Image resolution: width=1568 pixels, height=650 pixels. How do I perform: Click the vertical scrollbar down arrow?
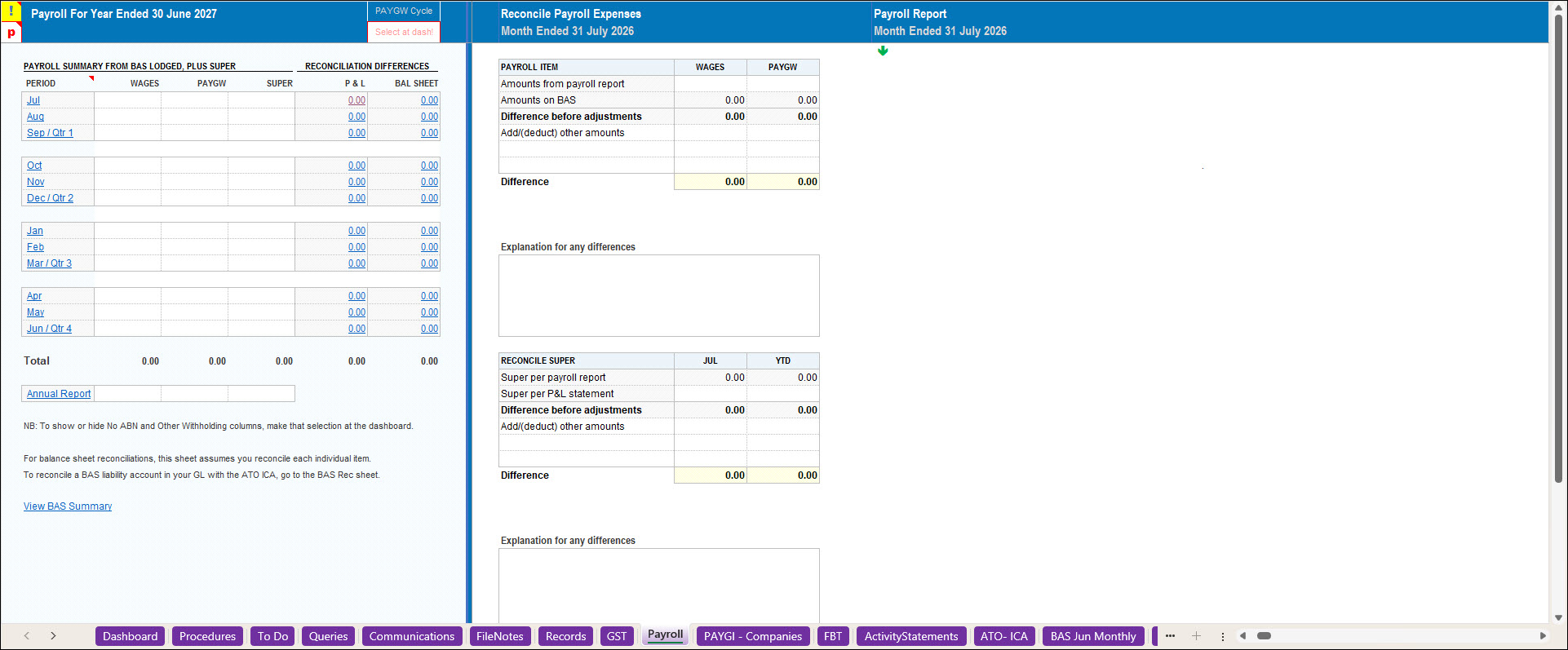click(1558, 617)
